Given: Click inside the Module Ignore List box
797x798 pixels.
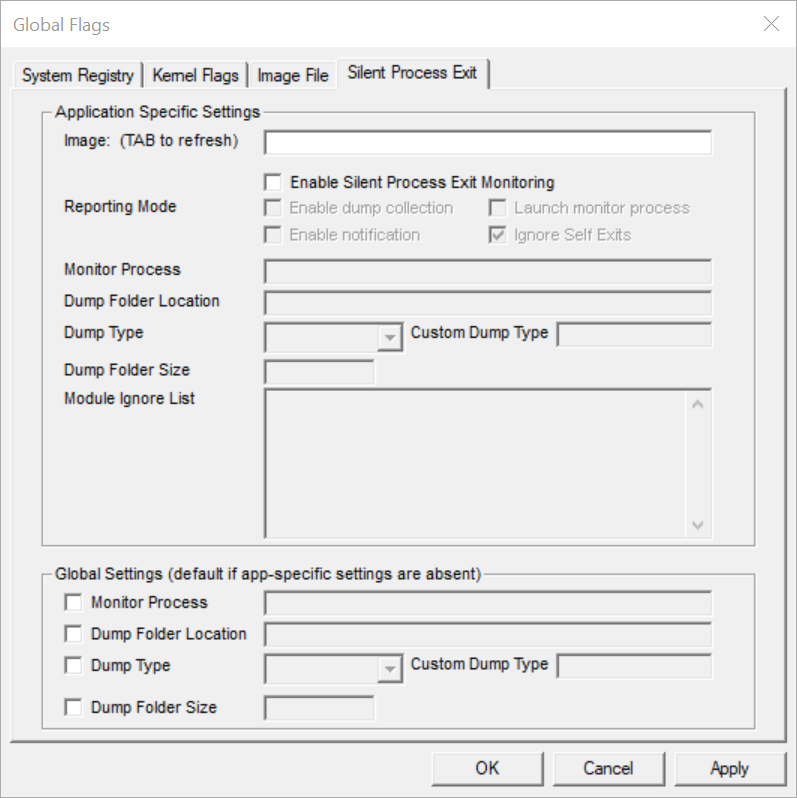Looking at the screenshot, I should (x=475, y=464).
